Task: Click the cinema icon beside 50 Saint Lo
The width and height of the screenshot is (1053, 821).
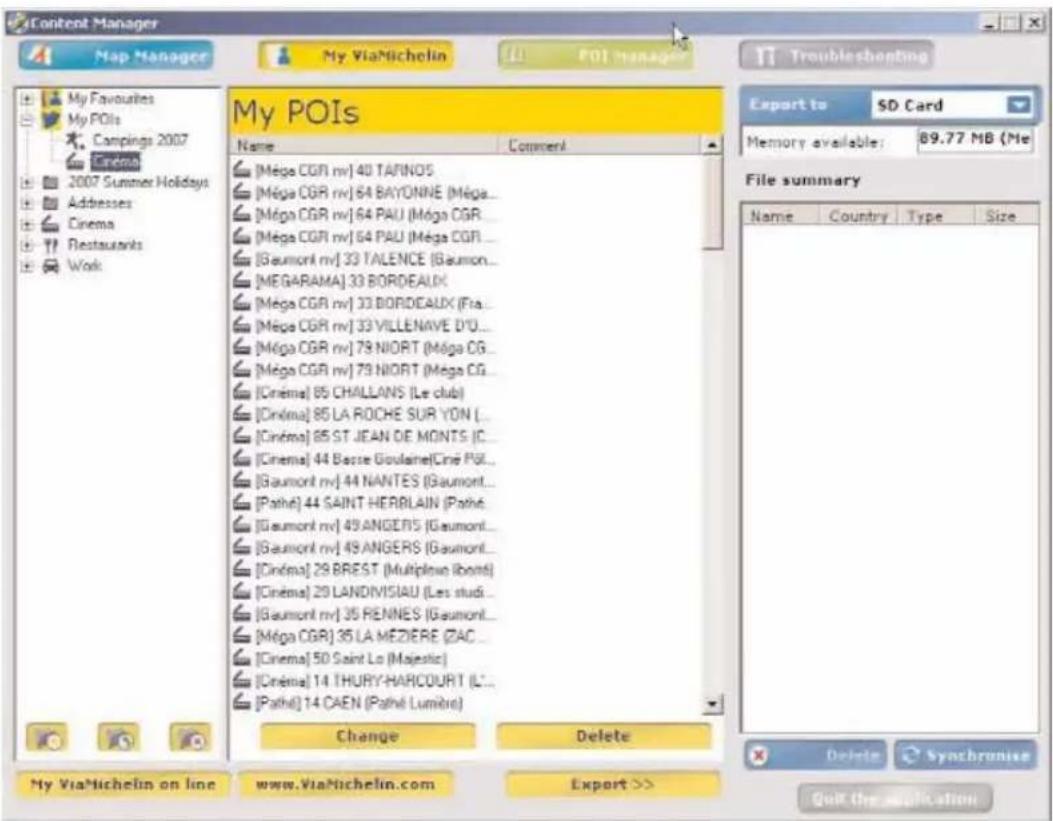Action: [242, 658]
